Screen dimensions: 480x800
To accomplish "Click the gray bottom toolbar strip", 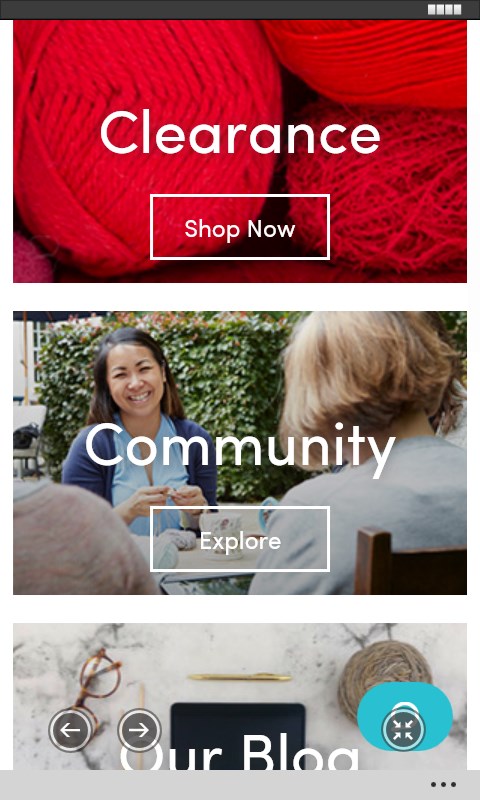I will (240, 785).
